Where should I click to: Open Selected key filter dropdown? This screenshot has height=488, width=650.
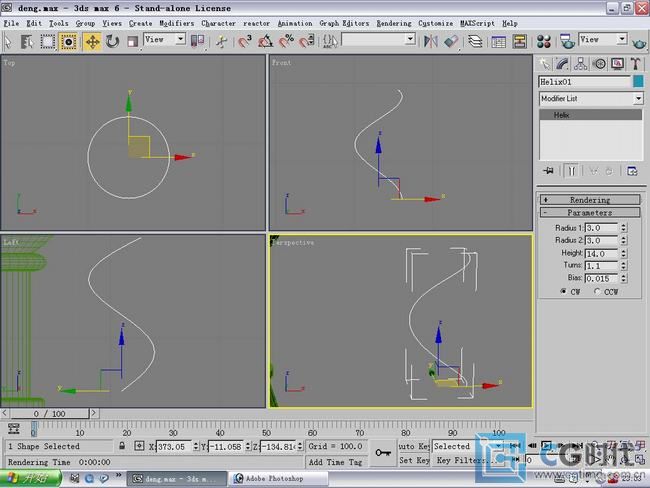click(468, 446)
